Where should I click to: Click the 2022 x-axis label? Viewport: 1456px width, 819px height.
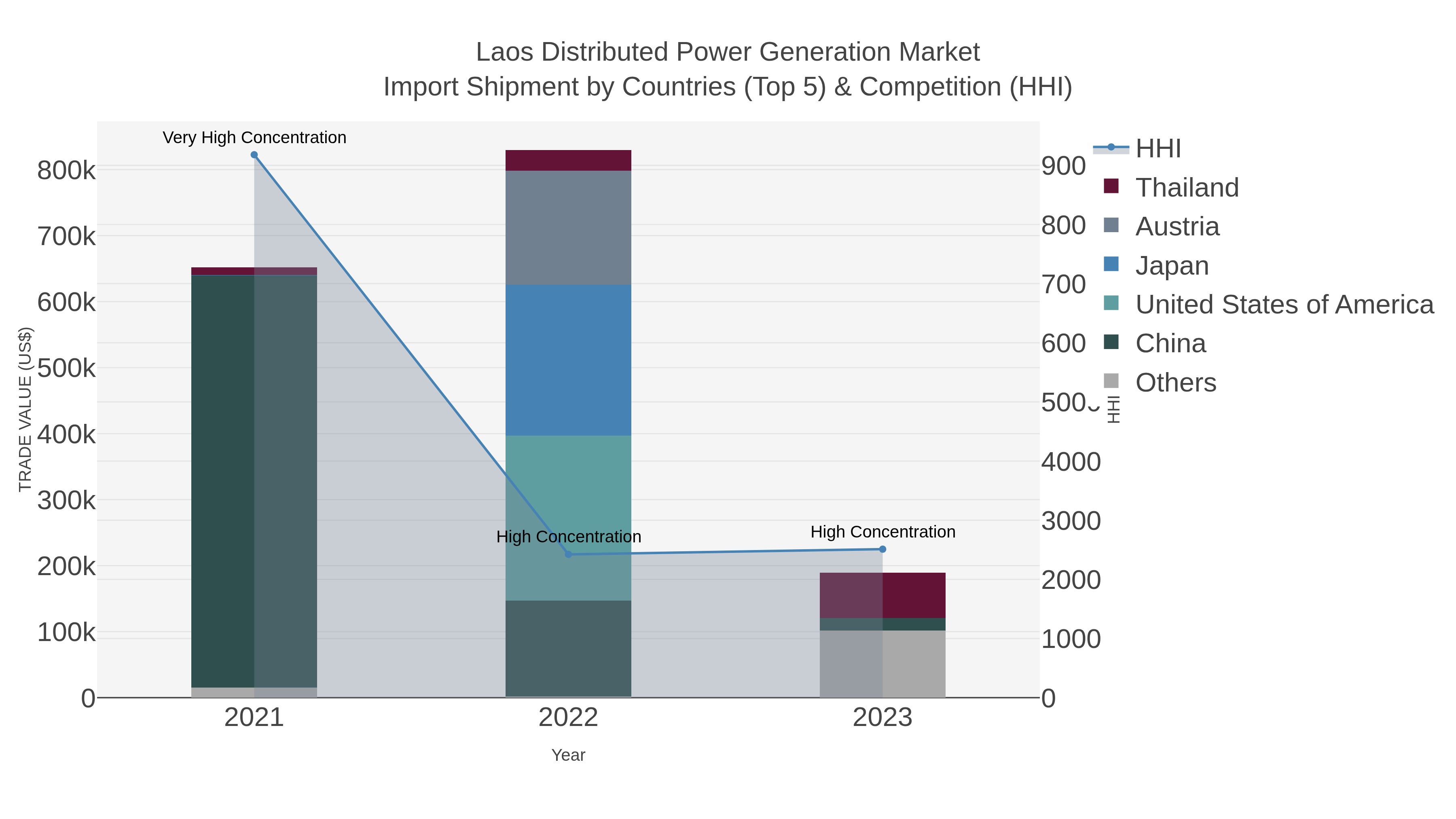coord(569,718)
